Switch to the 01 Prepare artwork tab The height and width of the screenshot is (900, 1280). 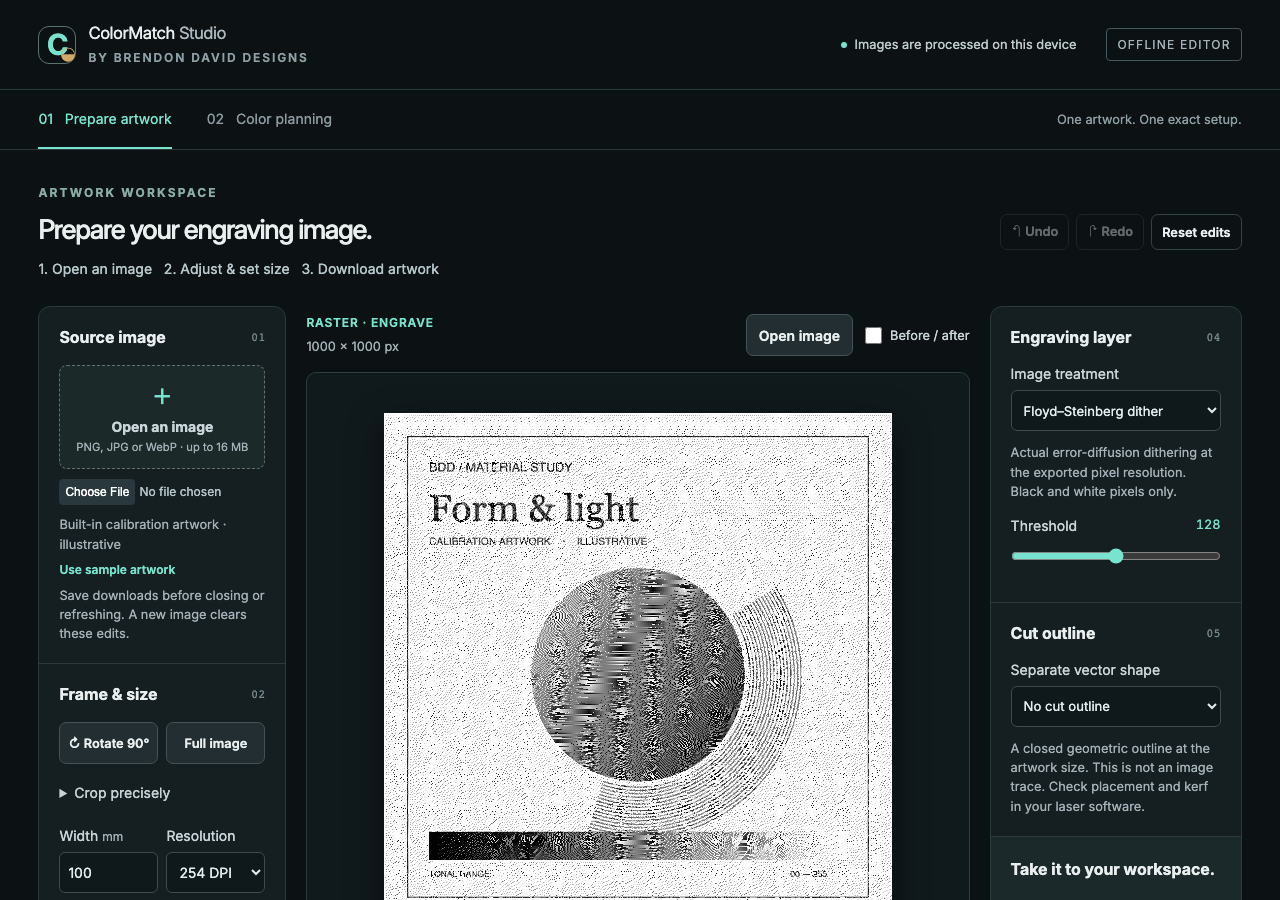coord(105,119)
